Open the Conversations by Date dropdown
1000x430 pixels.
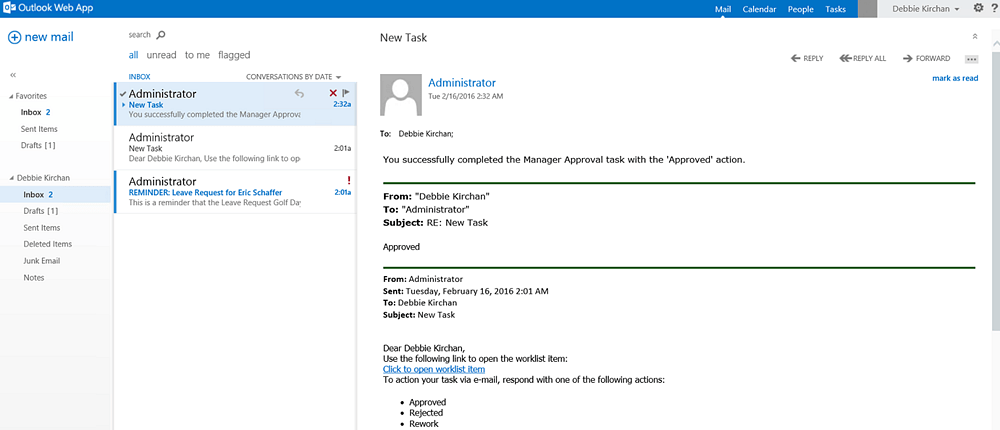(x=294, y=77)
